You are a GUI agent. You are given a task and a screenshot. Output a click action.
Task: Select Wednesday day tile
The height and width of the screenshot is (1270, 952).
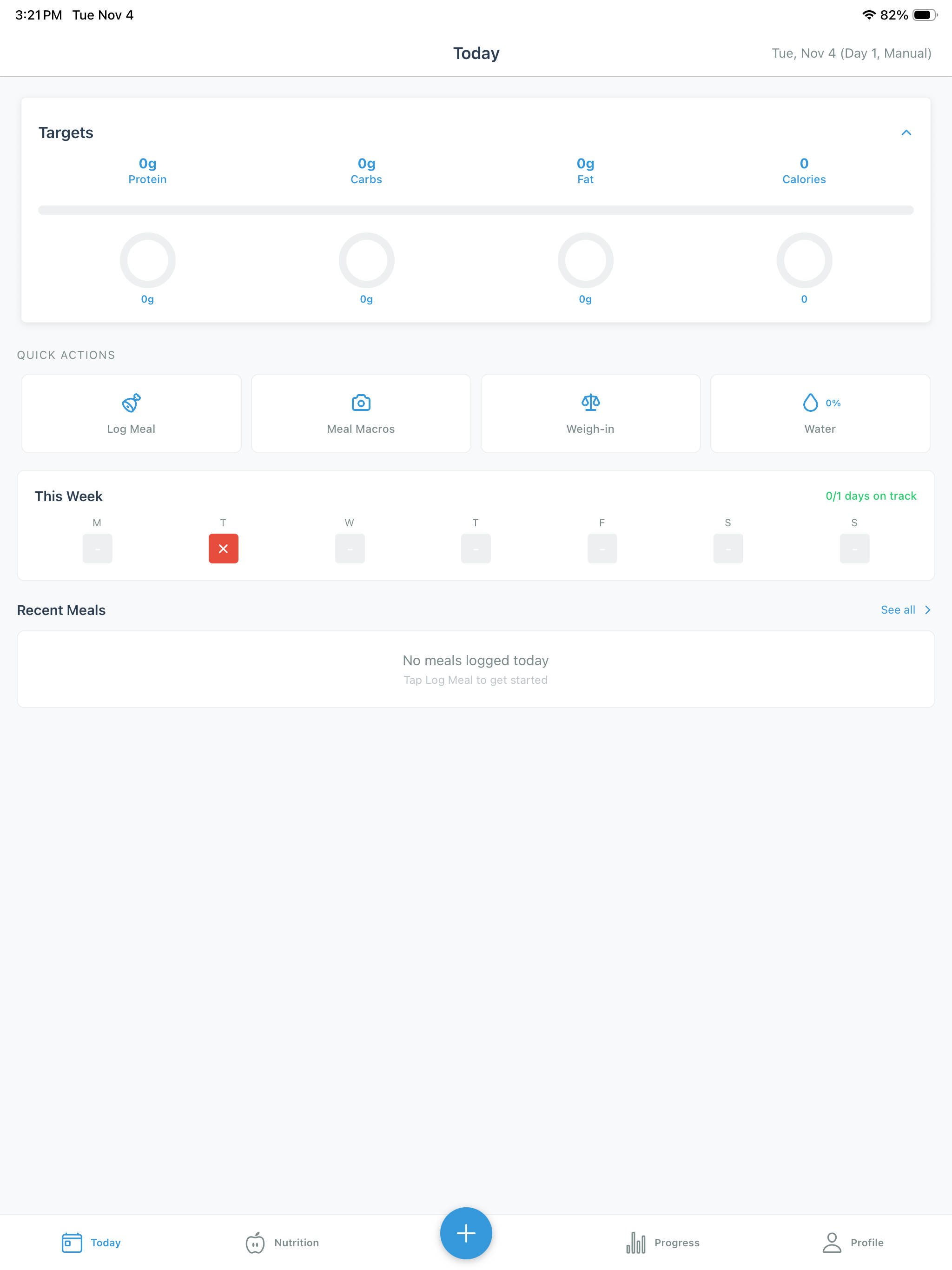(x=350, y=549)
